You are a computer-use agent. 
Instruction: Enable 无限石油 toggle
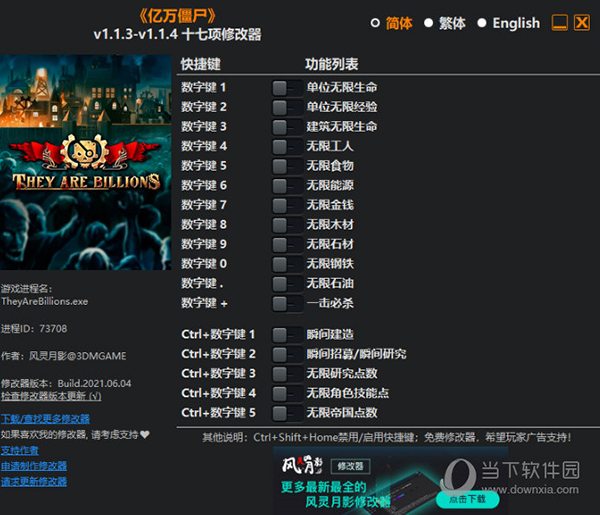pyautogui.click(x=287, y=284)
